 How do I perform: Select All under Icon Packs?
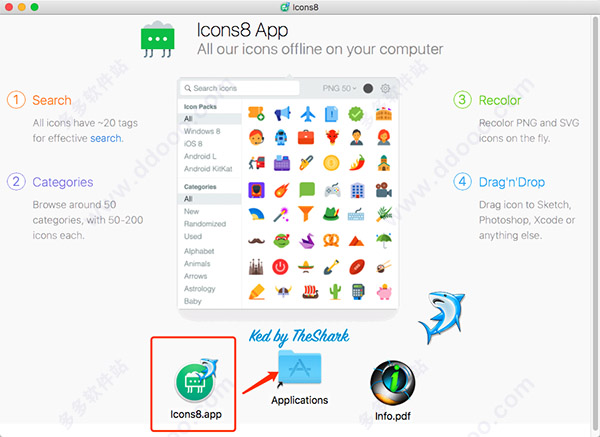[x=210, y=119]
